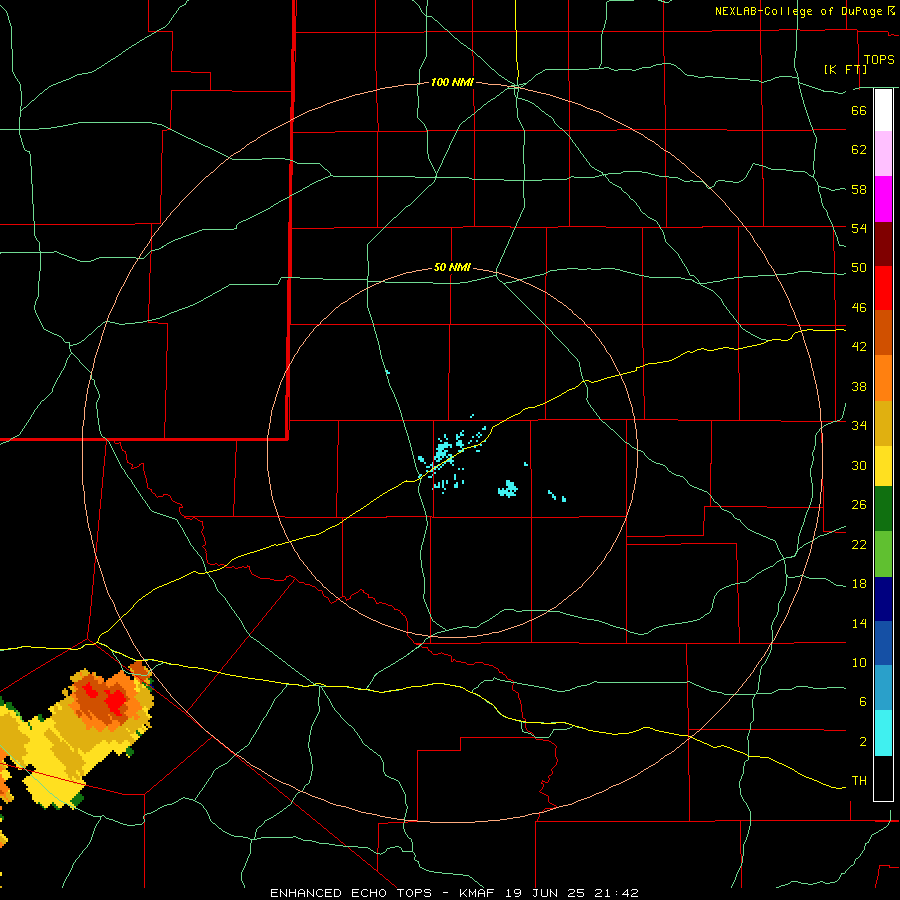
Task: Click the "46" legend value
Action: 859,308
